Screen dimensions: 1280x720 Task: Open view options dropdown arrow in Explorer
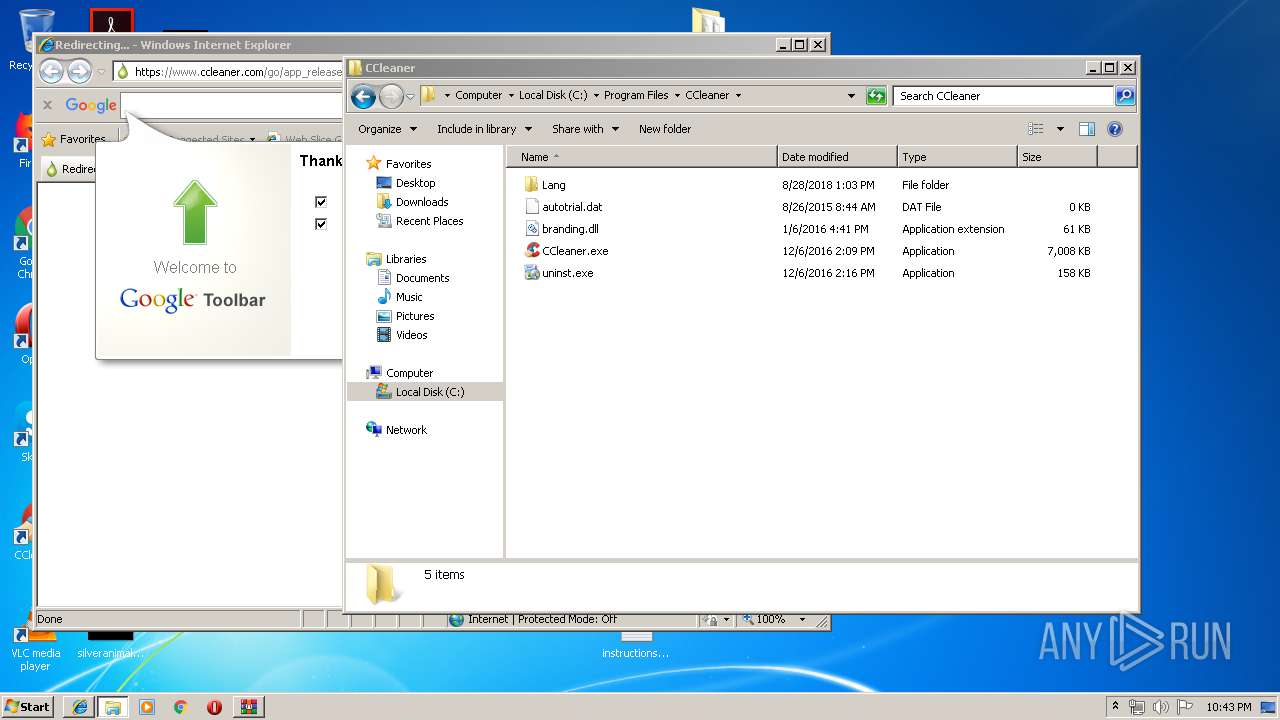(x=1060, y=129)
